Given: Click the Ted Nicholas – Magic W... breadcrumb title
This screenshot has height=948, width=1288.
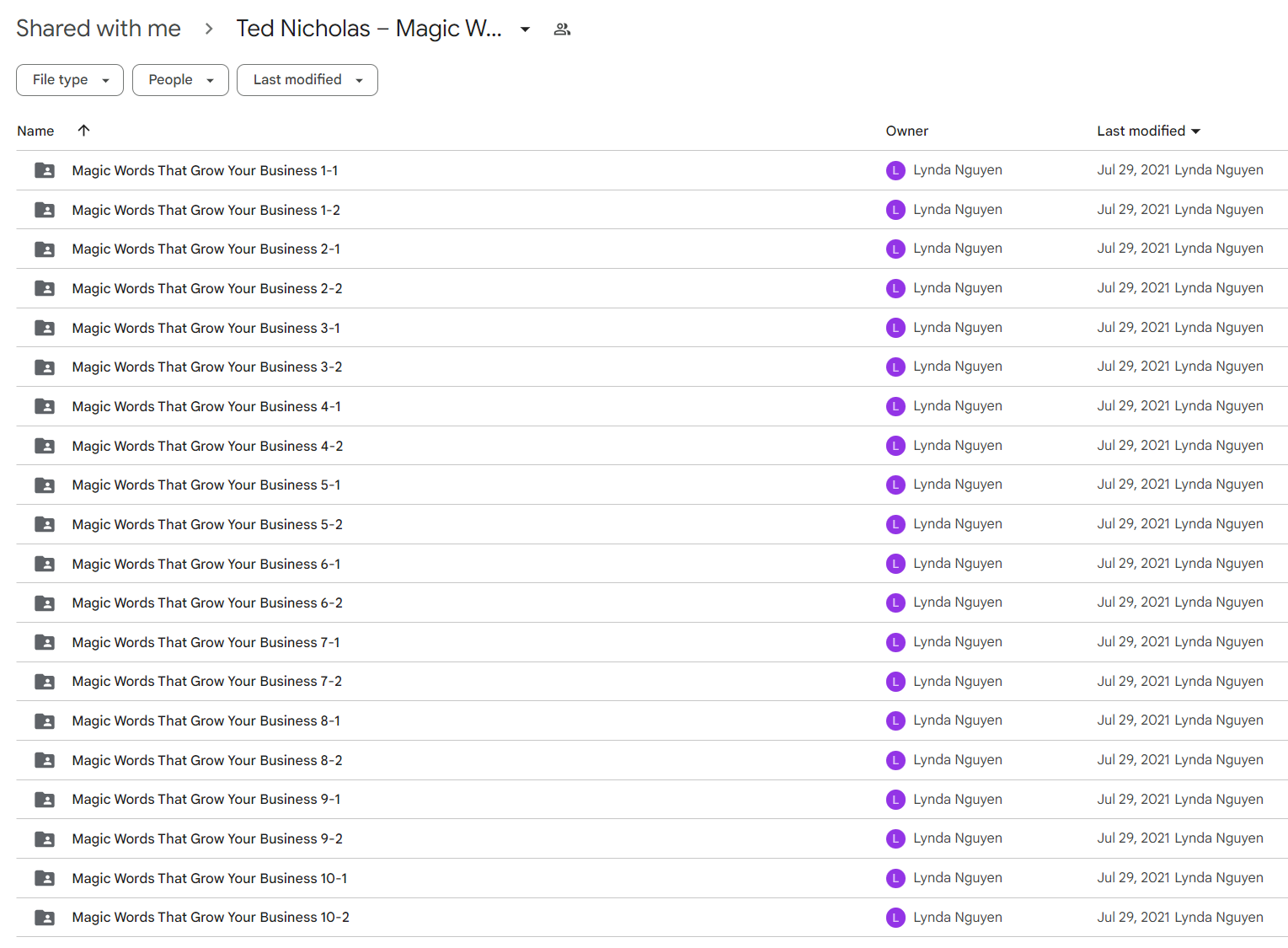Looking at the screenshot, I should click(369, 29).
